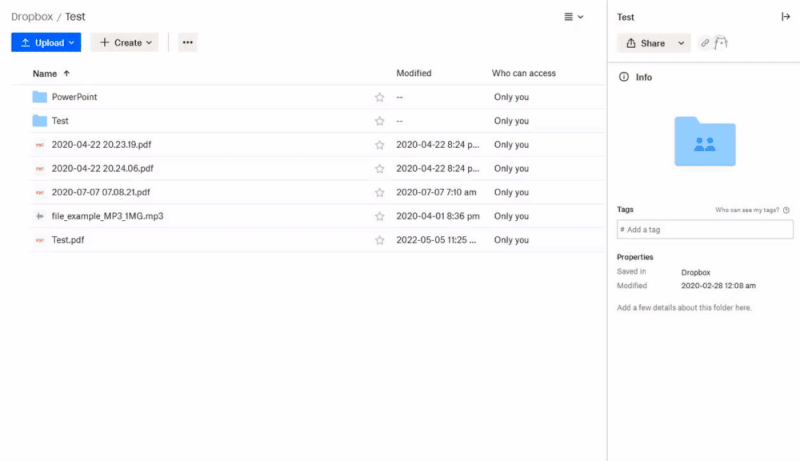Star the PowerPoint folder
Screen dimensions: 800x461
[x=379, y=97]
